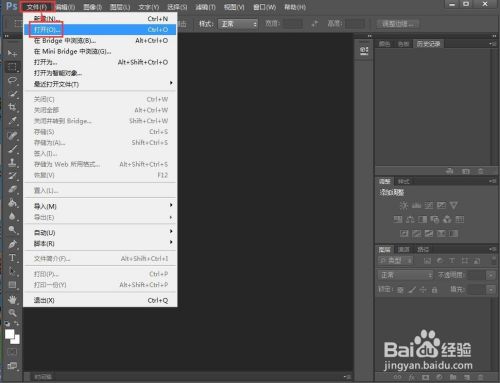
Task: Toggle filter for pixel layers
Action: [x=427, y=261]
